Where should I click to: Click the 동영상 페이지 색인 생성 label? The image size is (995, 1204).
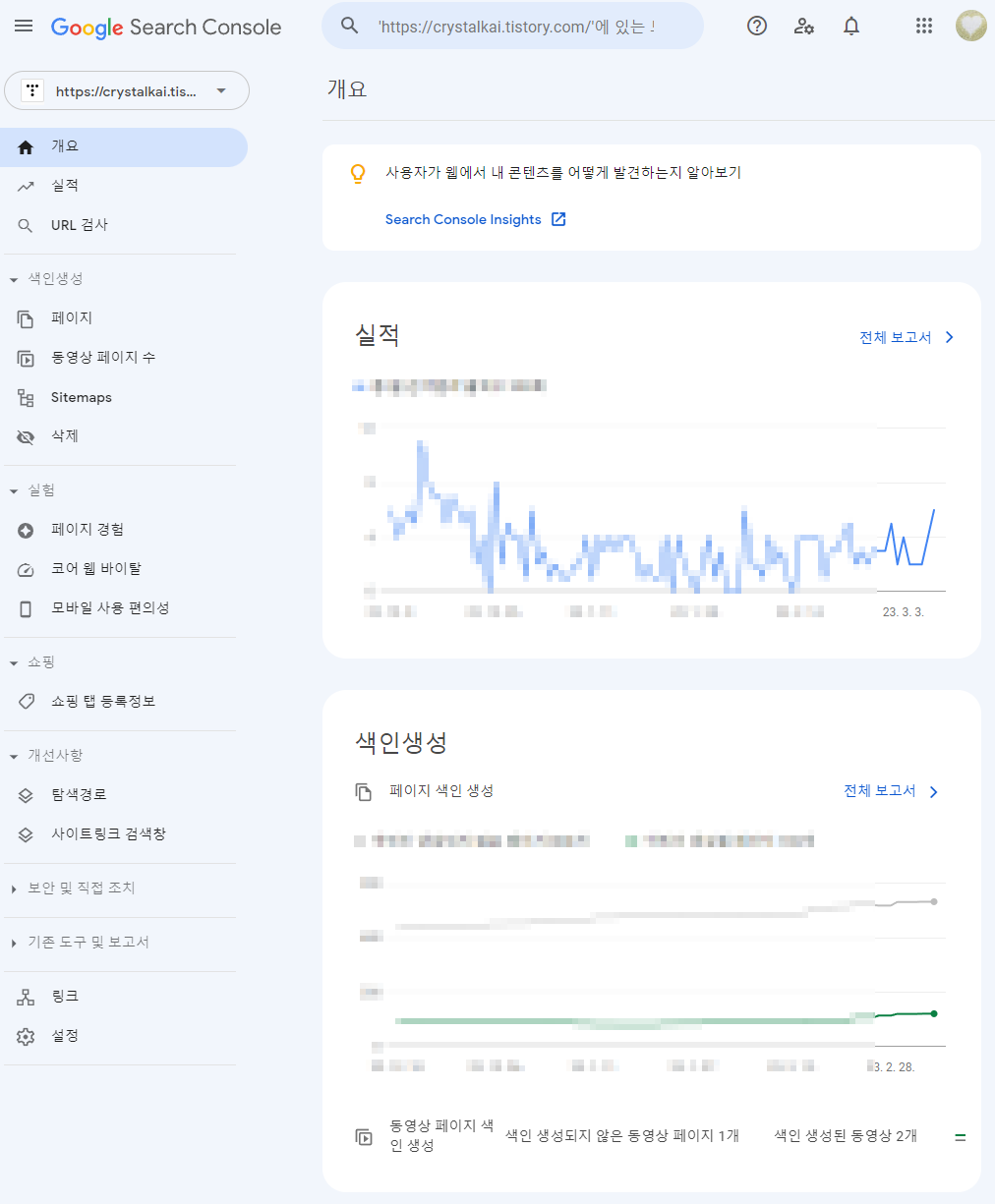(441, 1135)
